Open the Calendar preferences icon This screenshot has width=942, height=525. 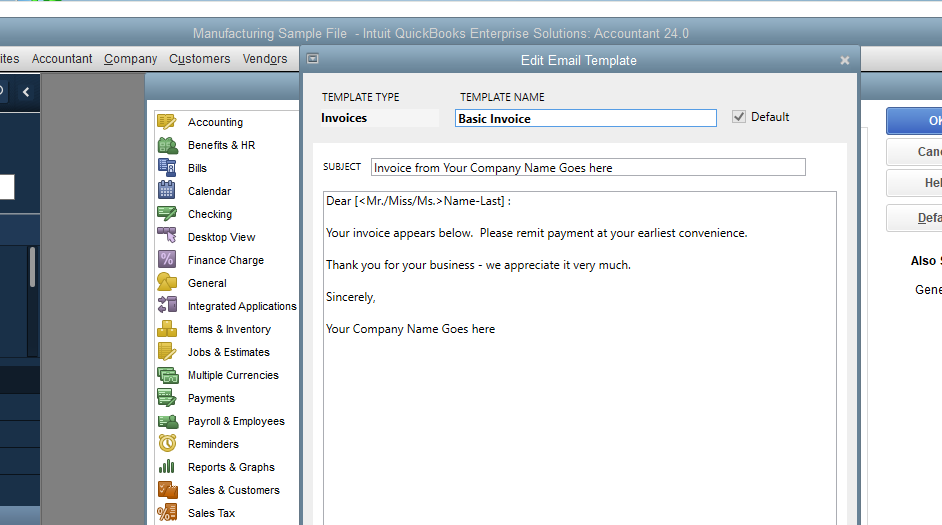click(166, 190)
